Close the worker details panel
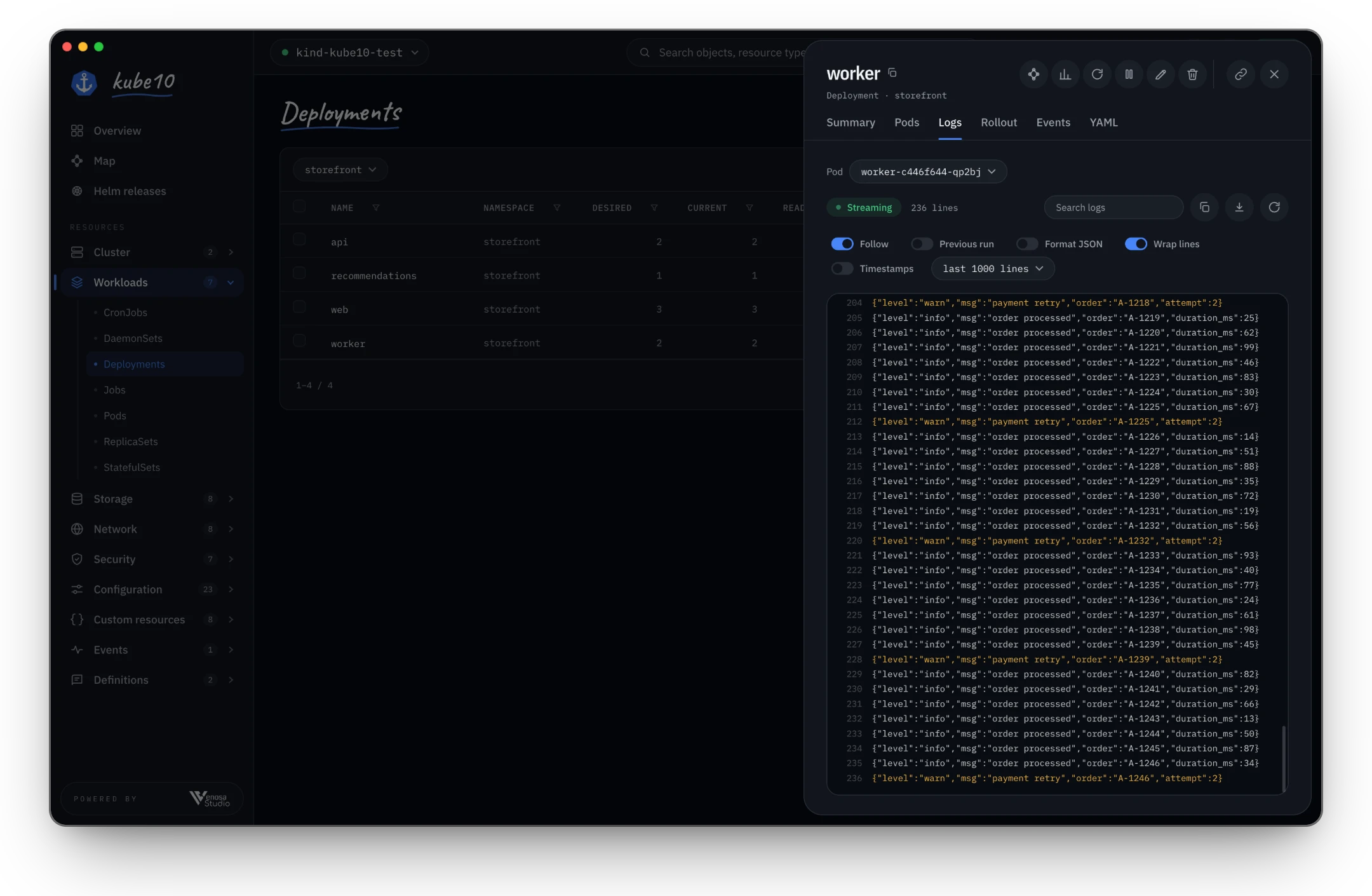The width and height of the screenshot is (1372, 896). point(1274,74)
